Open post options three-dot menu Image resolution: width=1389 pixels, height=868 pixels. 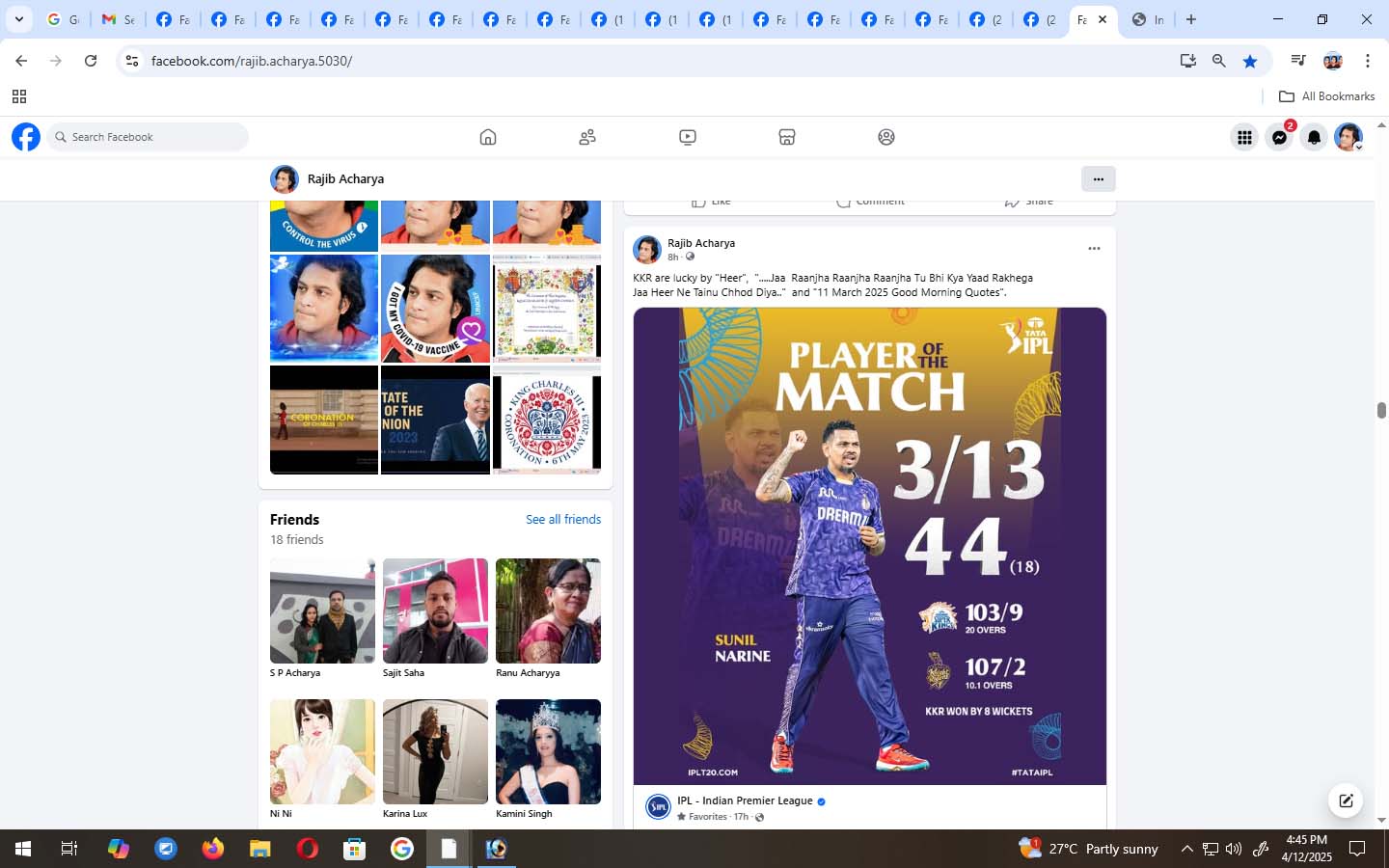coord(1094,249)
